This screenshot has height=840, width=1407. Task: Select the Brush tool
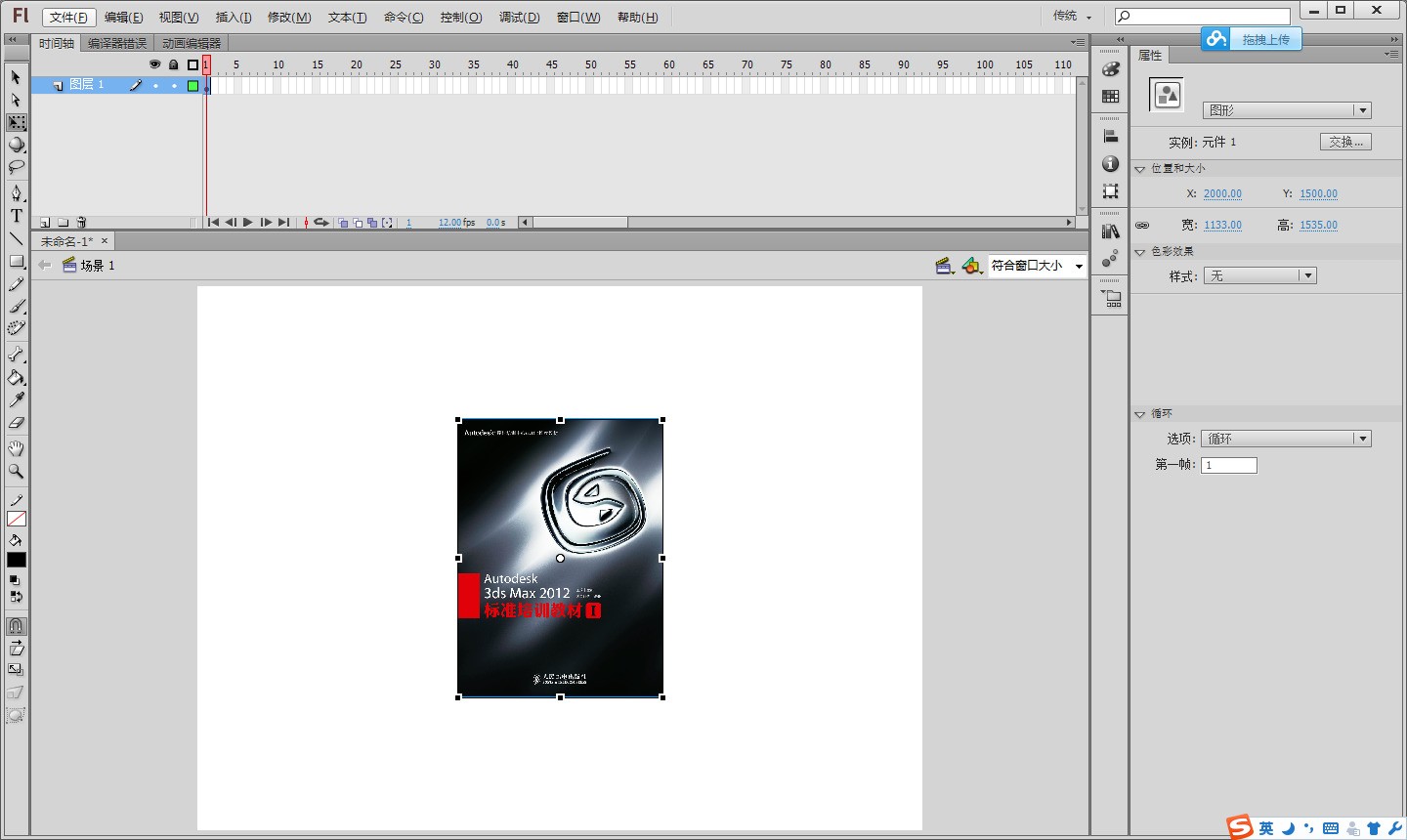tap(17, 307)
